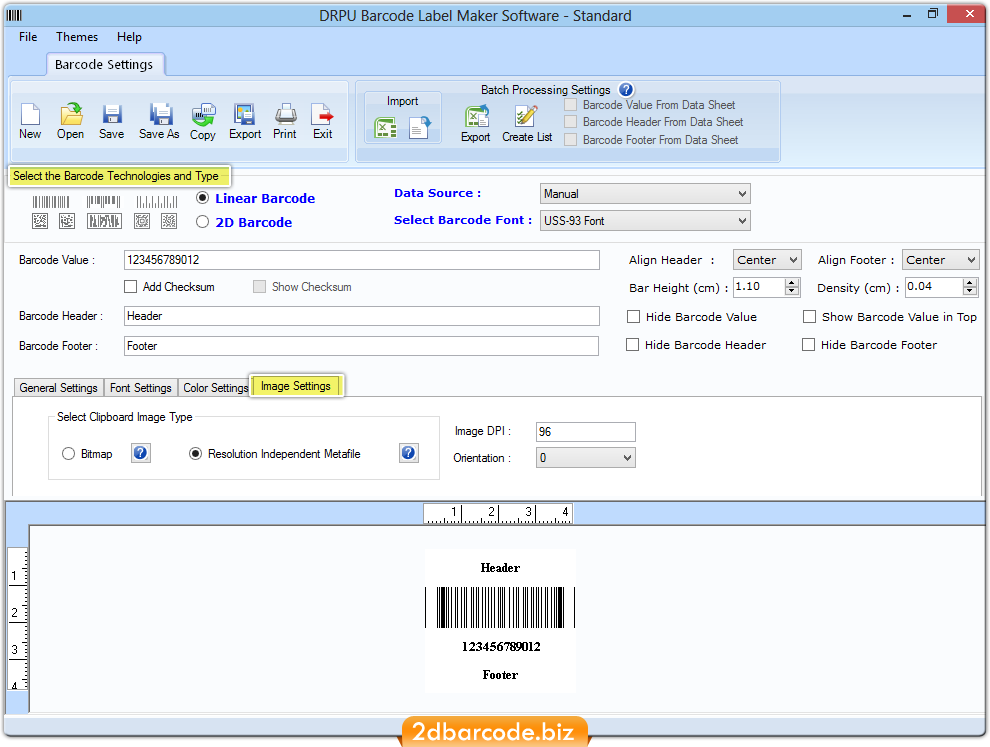Click the PDF417 style barcode sample icon

(104, 221)
